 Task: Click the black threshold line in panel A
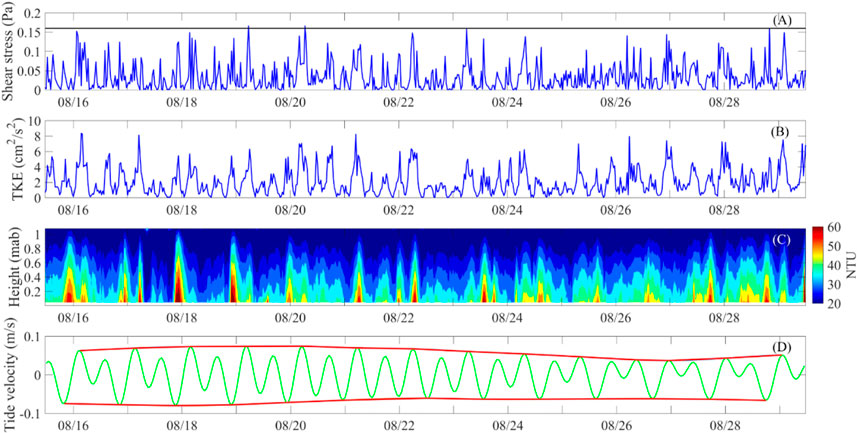pyautogui.click(x=425, y=28)
